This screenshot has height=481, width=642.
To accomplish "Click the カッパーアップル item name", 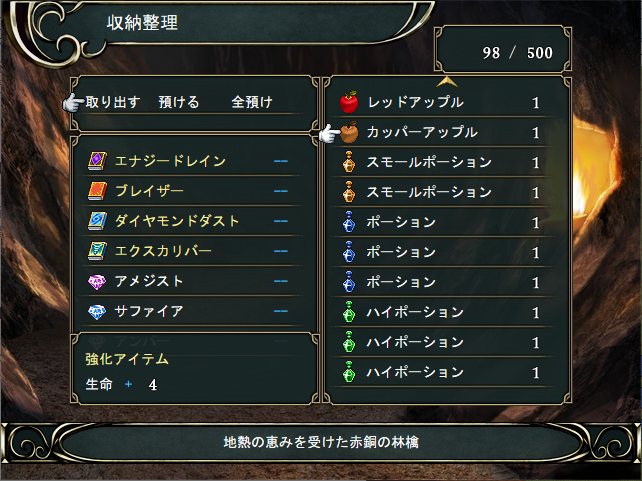I will tap(422, 132).
